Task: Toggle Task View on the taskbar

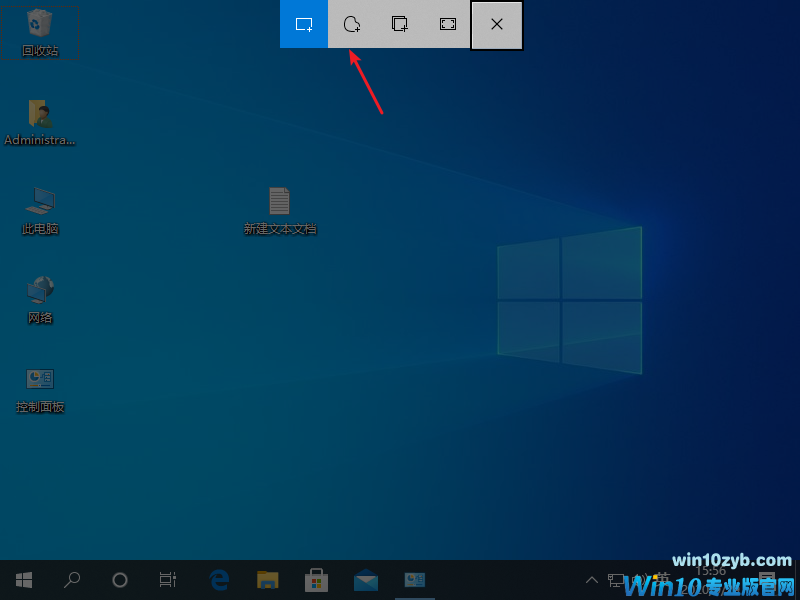Action: pos(167,579)
